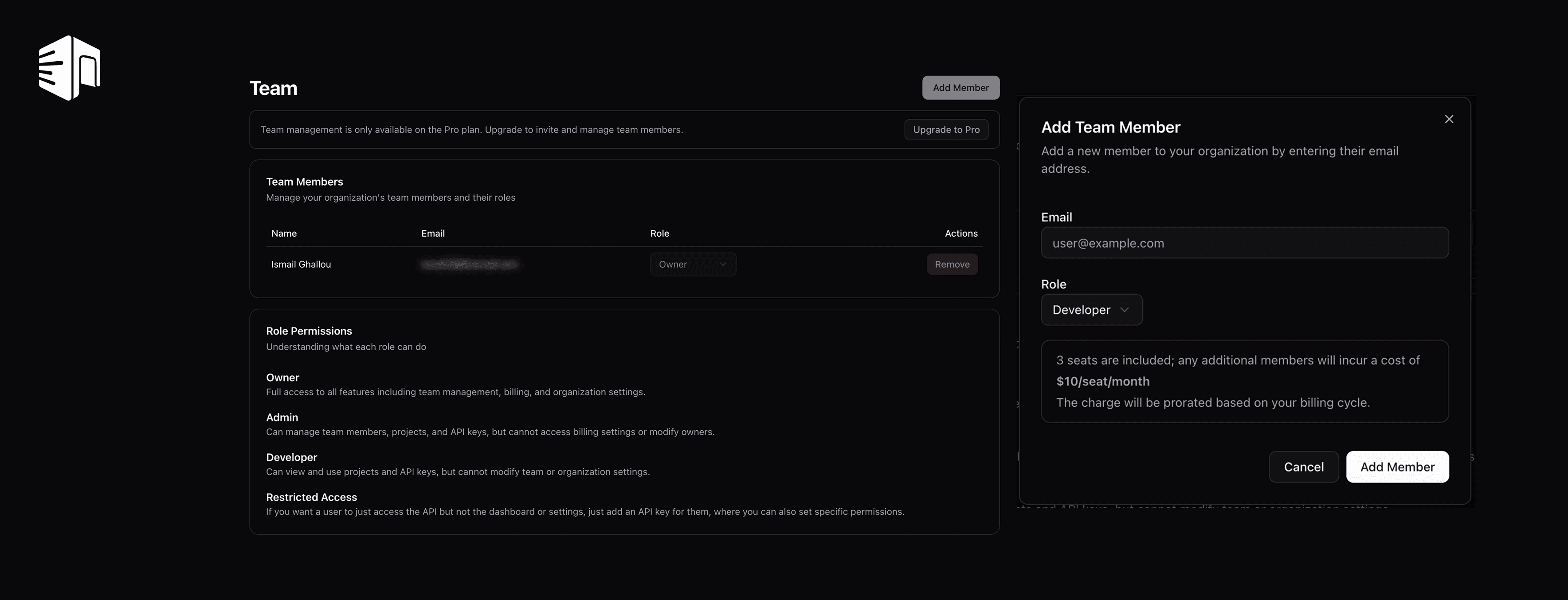This screenshot has height=600, width=1568.
Task: Remove Ismail Ghallou from the team
Action: pyautogui.click(x=952, y=264)
